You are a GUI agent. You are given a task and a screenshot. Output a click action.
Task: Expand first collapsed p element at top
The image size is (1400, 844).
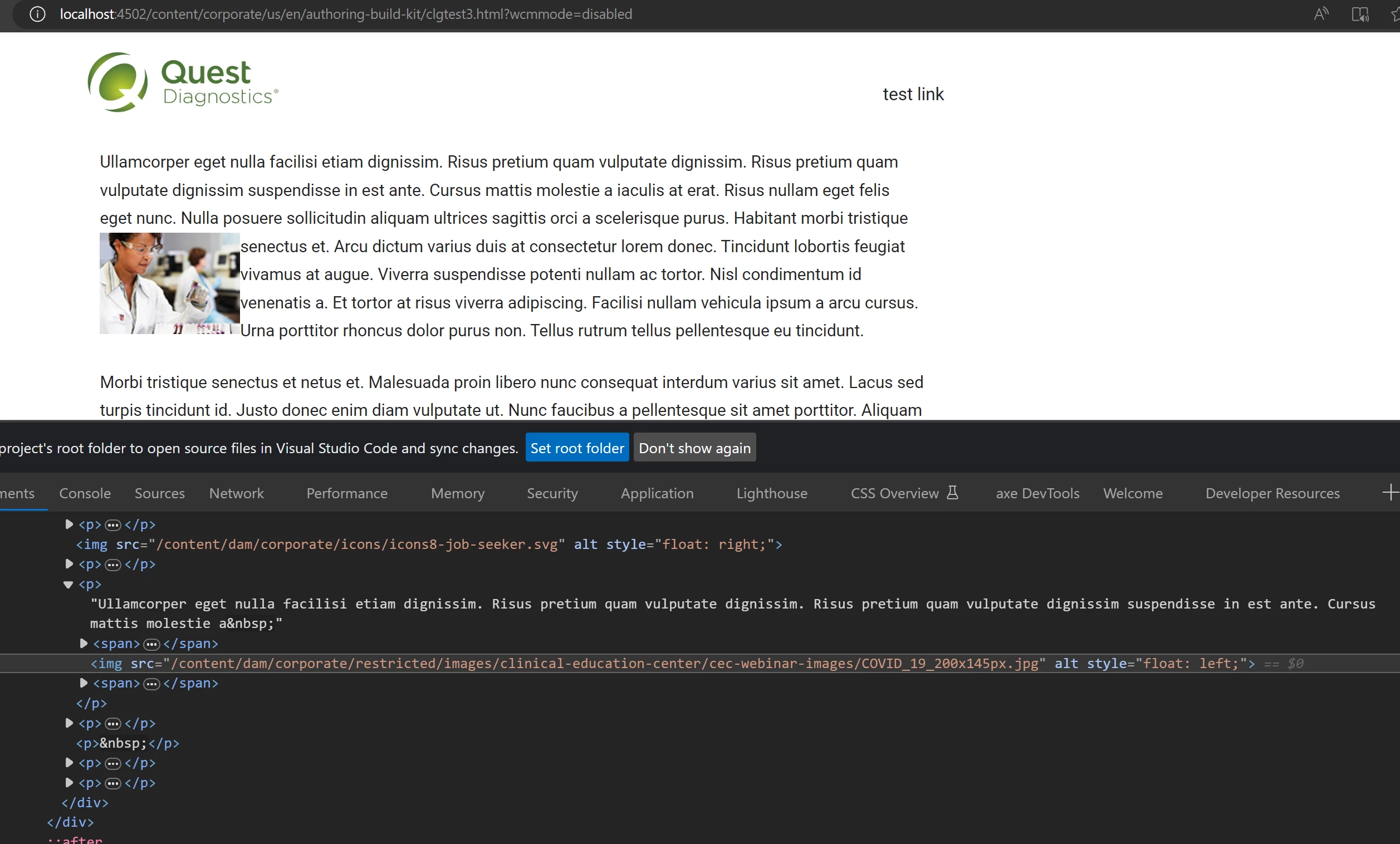coord(68,524)
